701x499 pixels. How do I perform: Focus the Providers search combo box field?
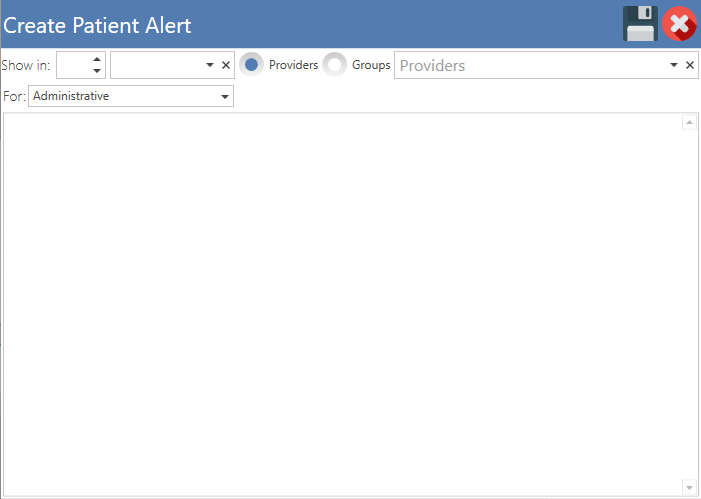(x=532, y=65)
